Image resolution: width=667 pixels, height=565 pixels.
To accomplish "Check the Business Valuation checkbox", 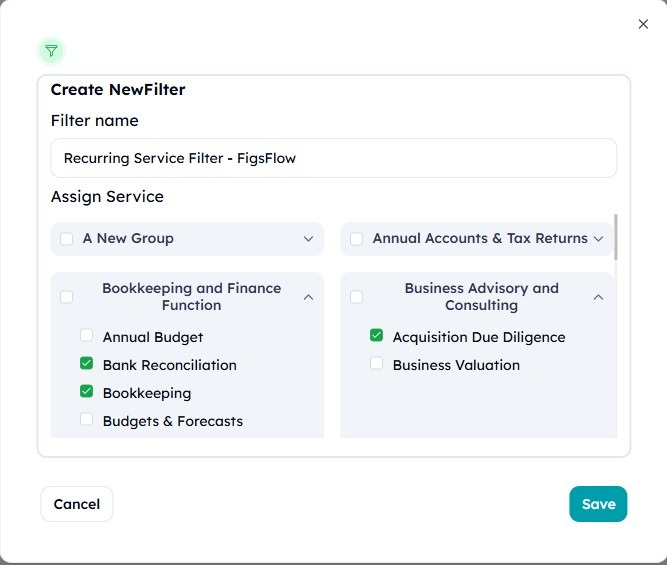I will pos(376,363).
